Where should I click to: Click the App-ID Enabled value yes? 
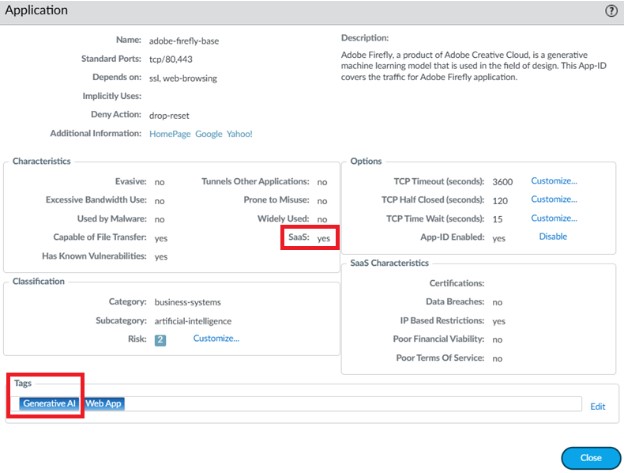click(x=499, y=238)
